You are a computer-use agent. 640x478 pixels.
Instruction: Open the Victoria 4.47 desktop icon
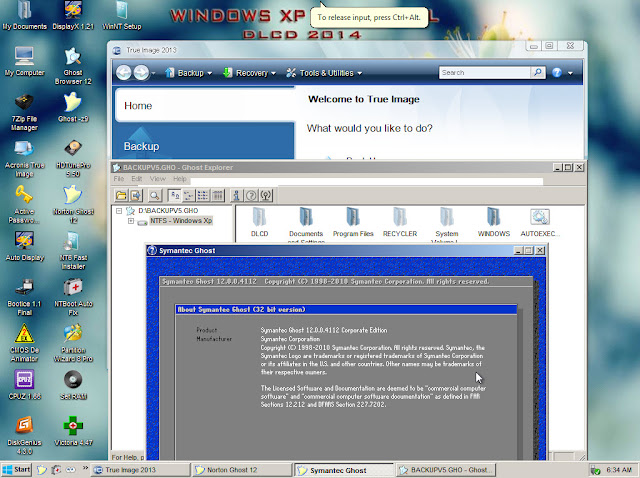click(73, 431)
